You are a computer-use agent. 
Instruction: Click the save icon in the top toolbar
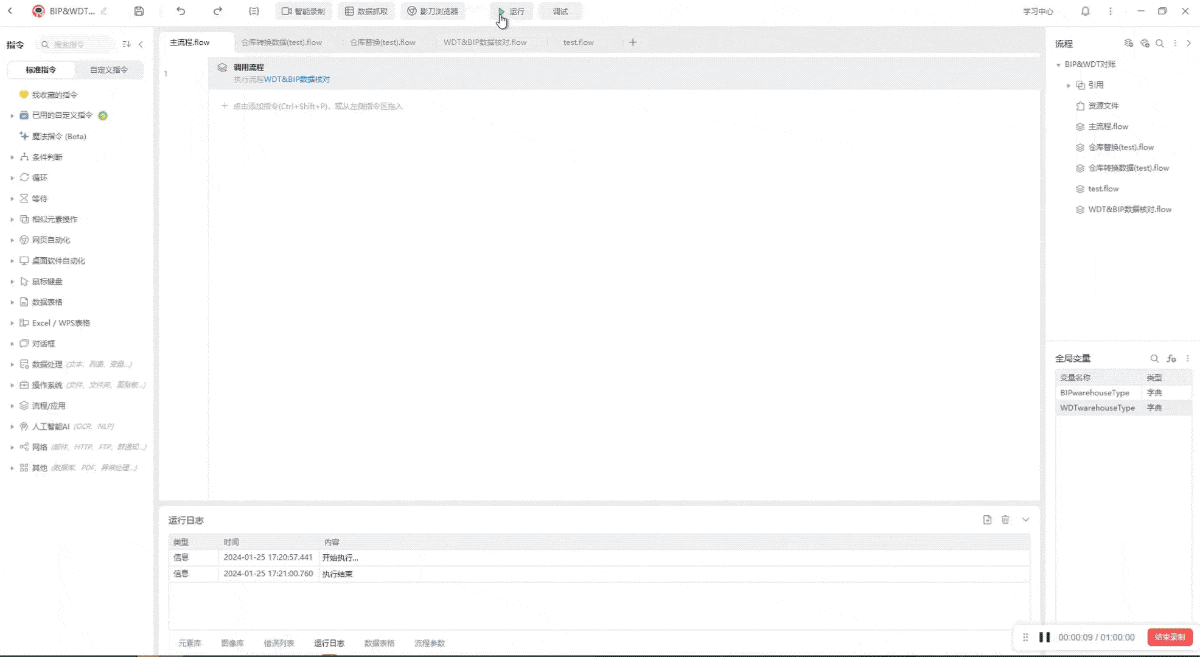coord(138,11)
